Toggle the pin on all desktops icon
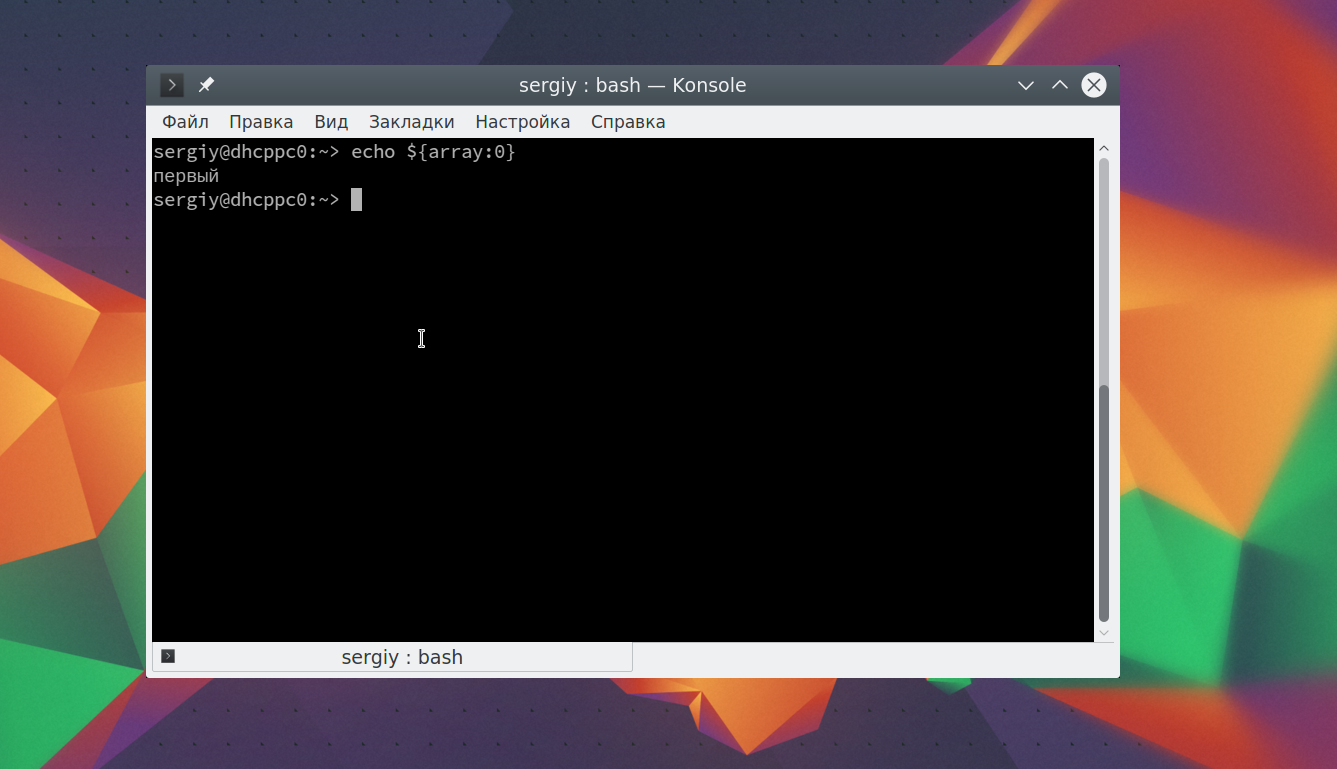 (x=206, y=85)
